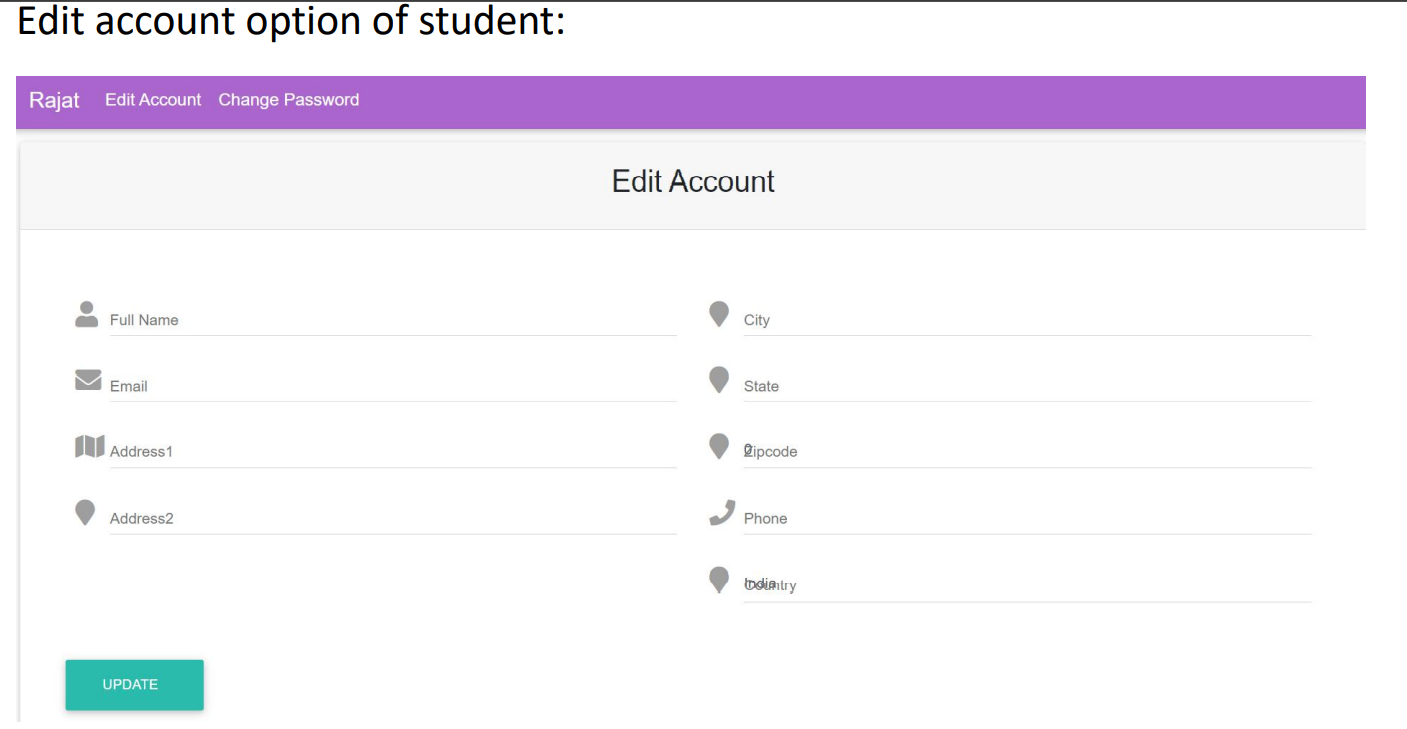This screenshot has height=729, width=1407.
Task: Click the envelope icon beside Email
Action: pyautogui.click(x=88, y=379)
